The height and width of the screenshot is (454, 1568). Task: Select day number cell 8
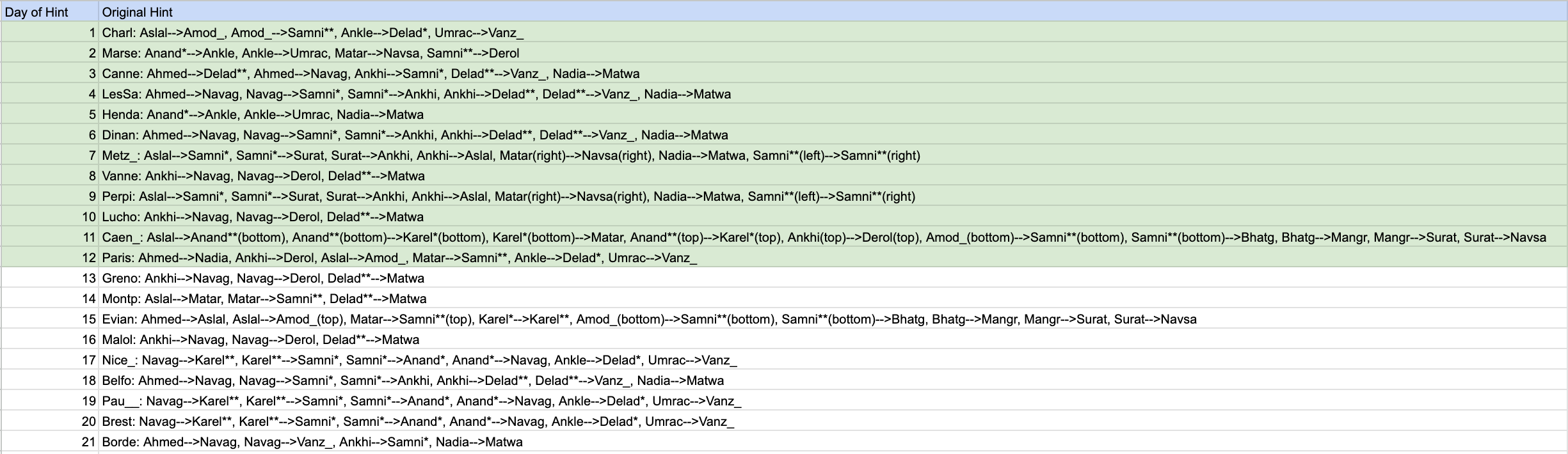pos(50,175)
